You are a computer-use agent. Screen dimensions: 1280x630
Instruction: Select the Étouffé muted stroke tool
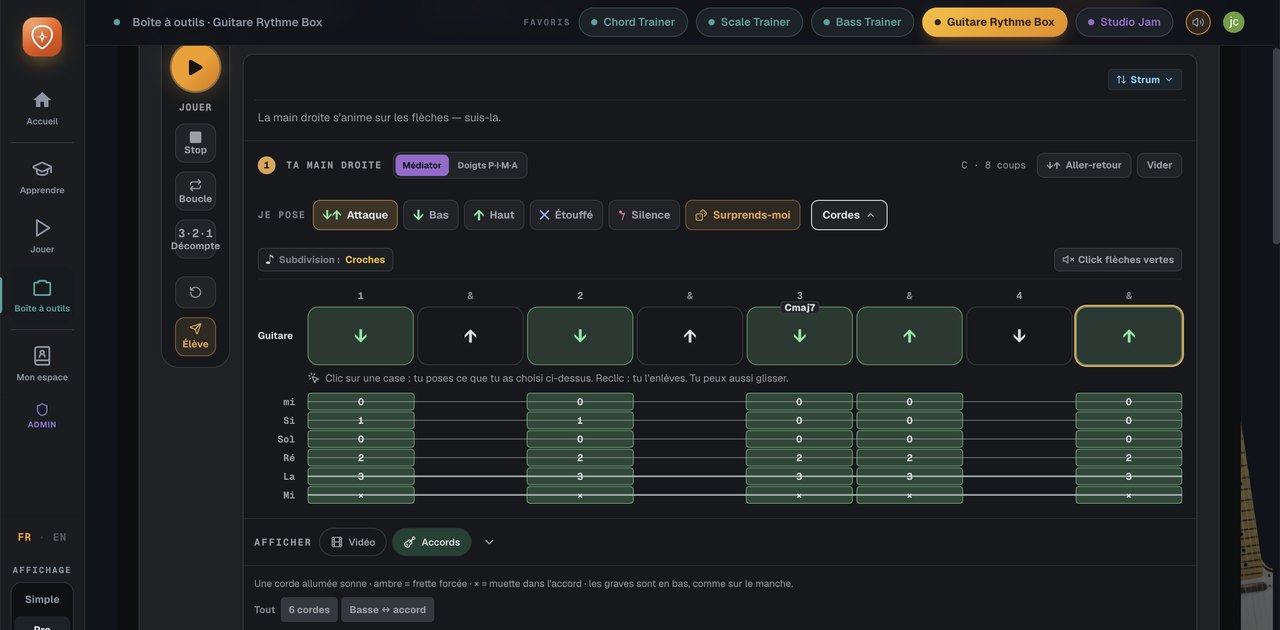tap(566, 215)
